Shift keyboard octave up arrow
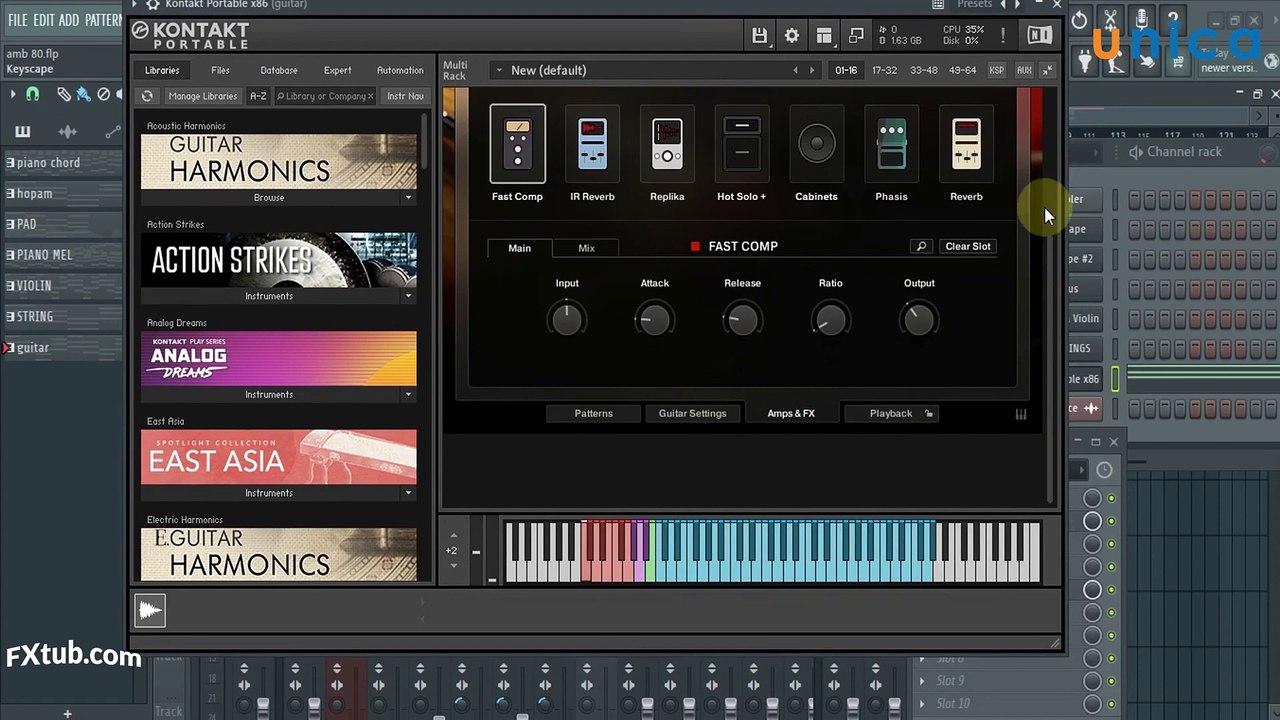1280x720 pixels. click(x=453, y=535)
